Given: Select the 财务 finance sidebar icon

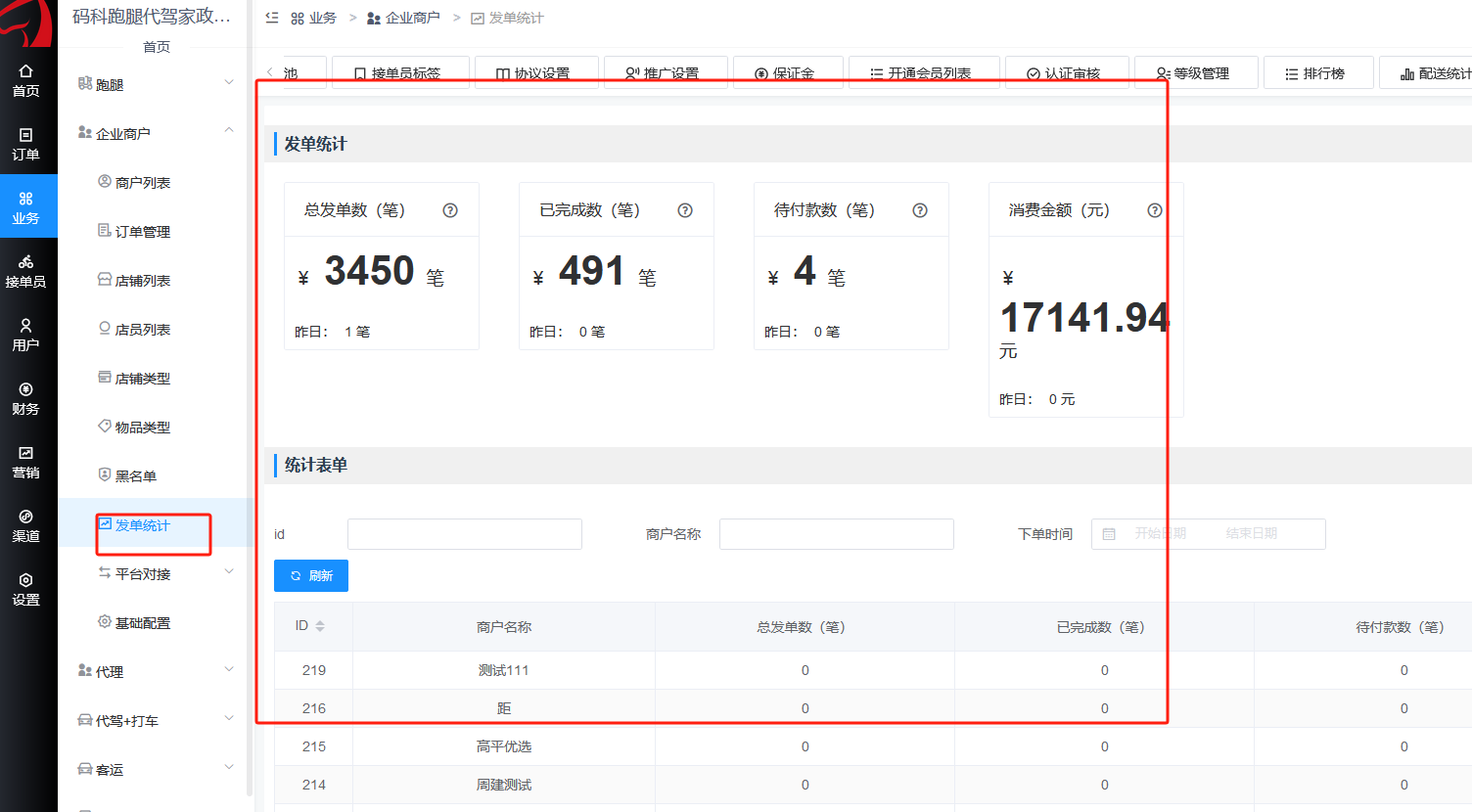Looking at the screenshot, I should coord(25,398).
